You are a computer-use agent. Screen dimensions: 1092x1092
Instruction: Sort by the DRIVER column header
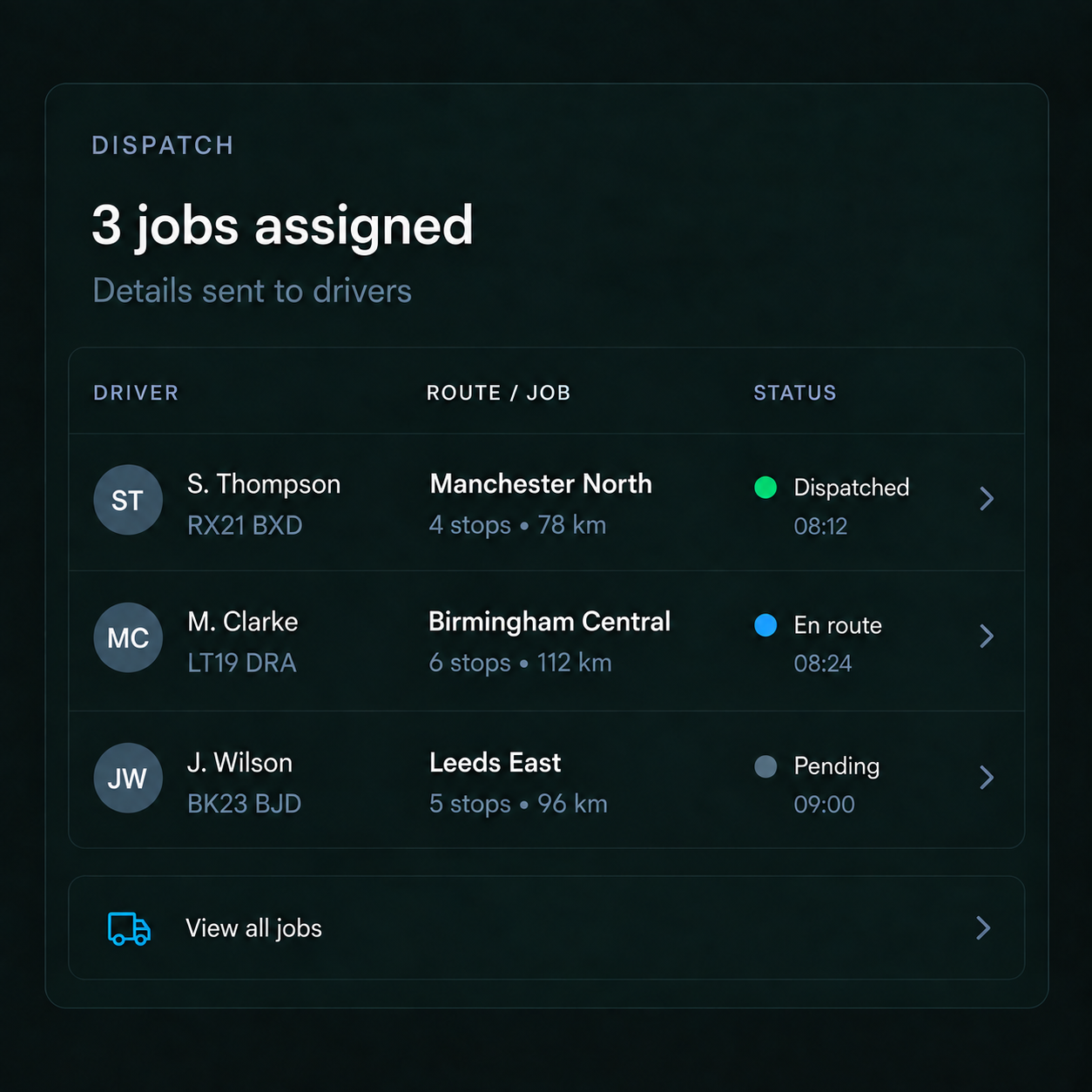coord(136,393)
